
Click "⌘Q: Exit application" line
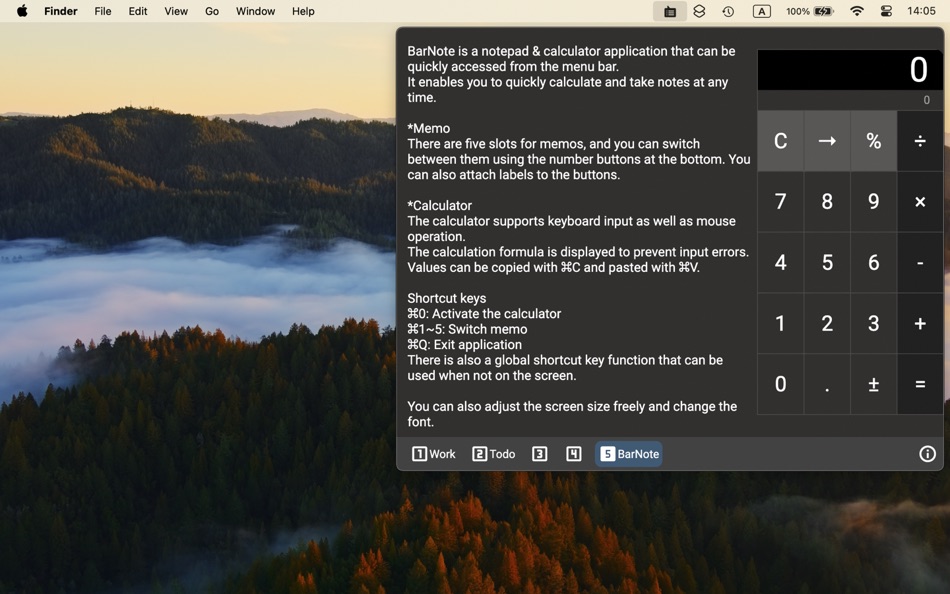[x=464, y=345]
